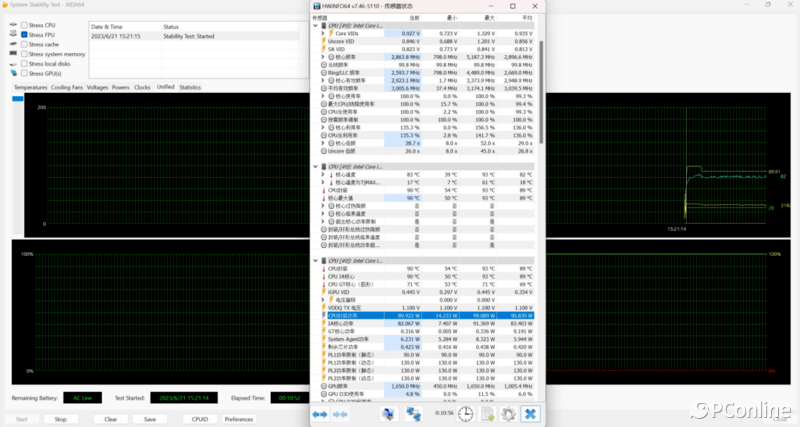This screenshot has width=800, height=427.
Task: Click lightning icon beside iGPU VID
Action: click(323, 292)
